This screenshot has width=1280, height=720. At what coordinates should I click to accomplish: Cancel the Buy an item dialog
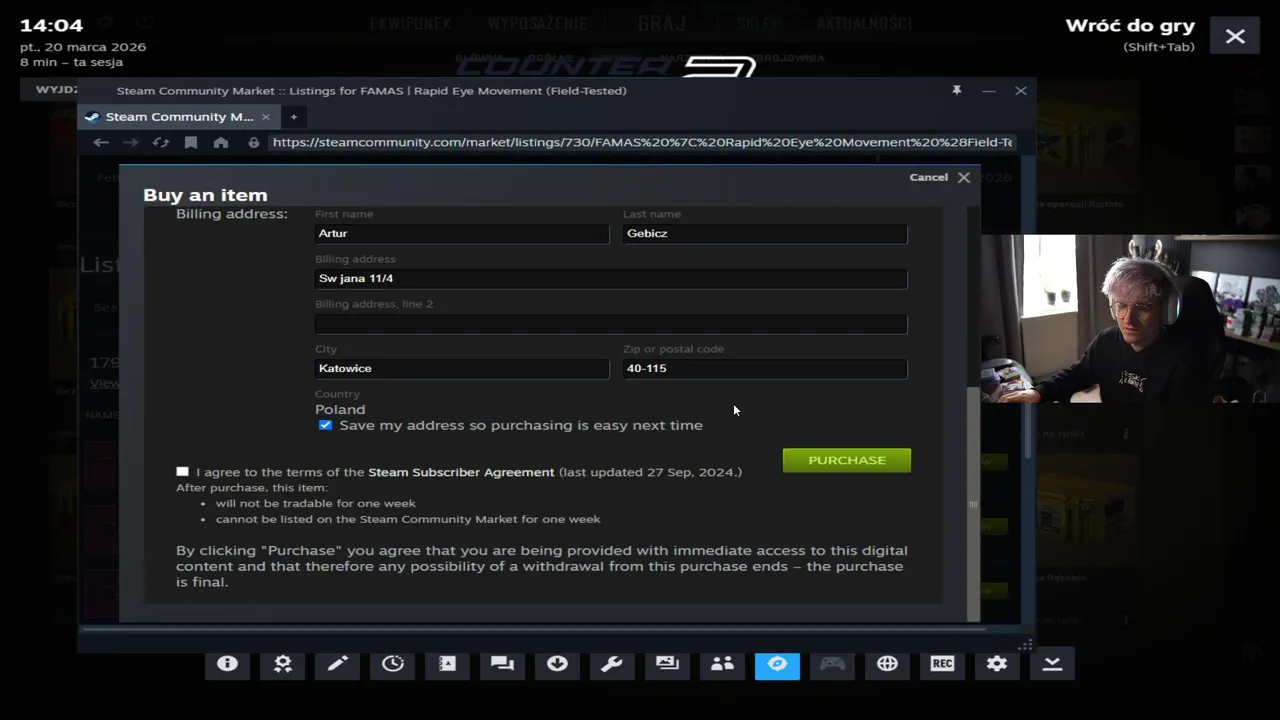pyautogui.click(x=939, y=177)
